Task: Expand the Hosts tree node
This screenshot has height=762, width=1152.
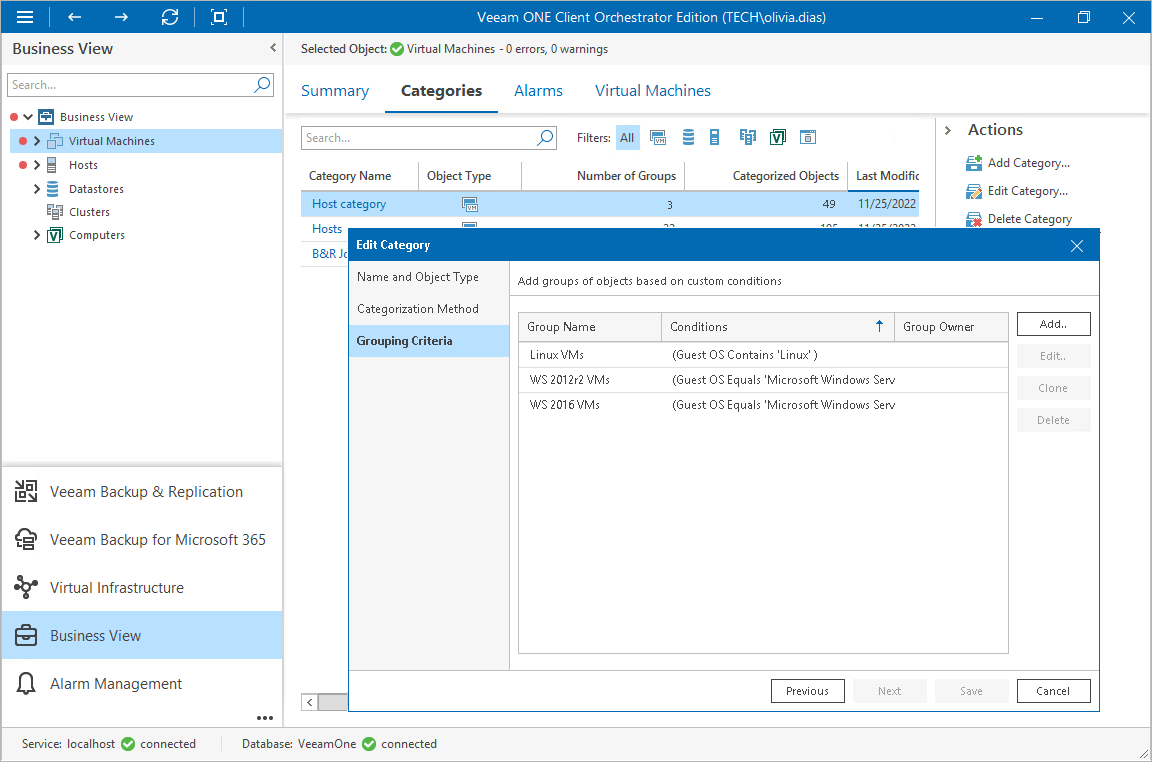Action: click(37, 165)
